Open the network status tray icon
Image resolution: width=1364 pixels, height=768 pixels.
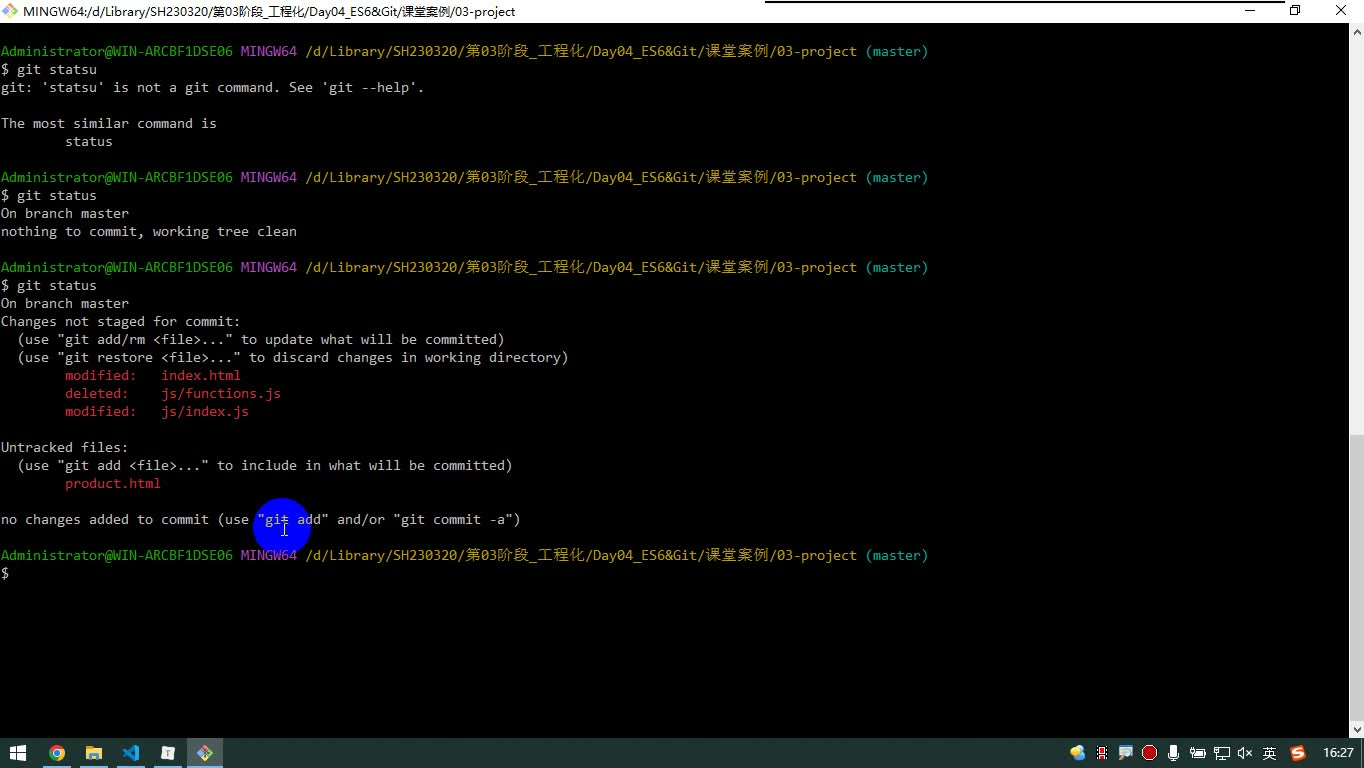(x=1222, y=753)
